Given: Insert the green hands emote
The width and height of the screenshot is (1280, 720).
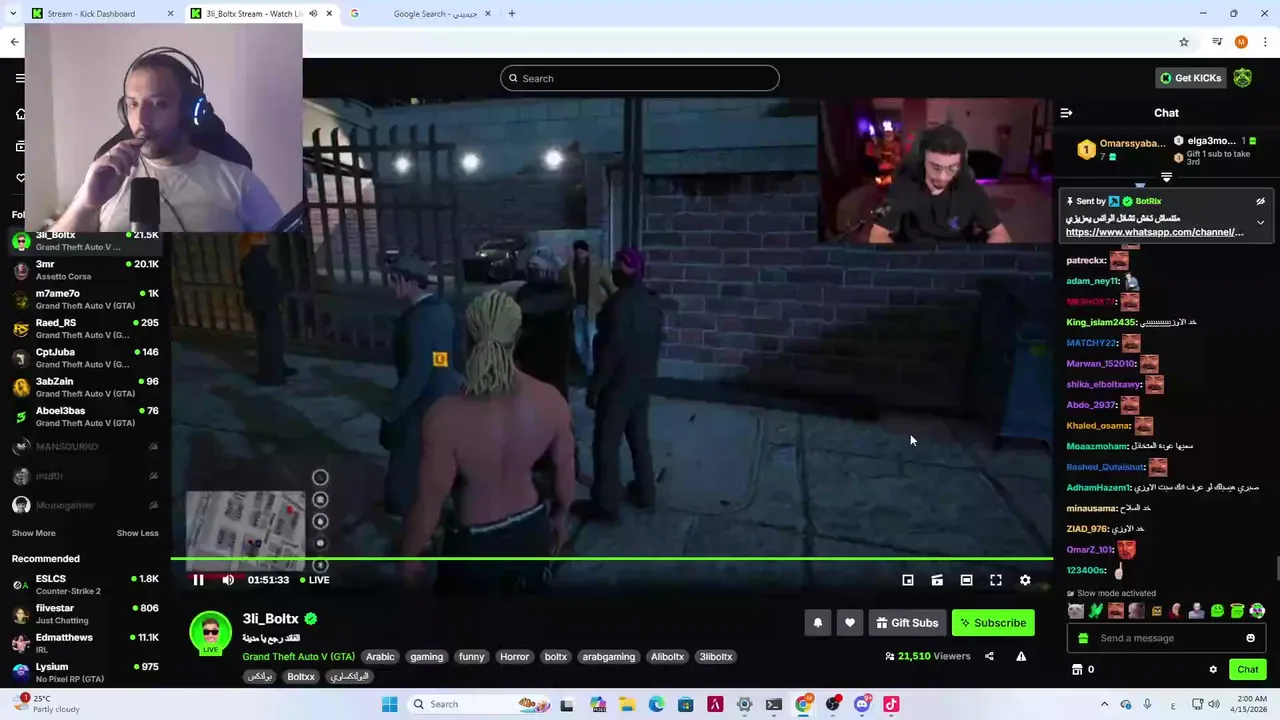Looking at the screenshot, I should coord(1095,611).
